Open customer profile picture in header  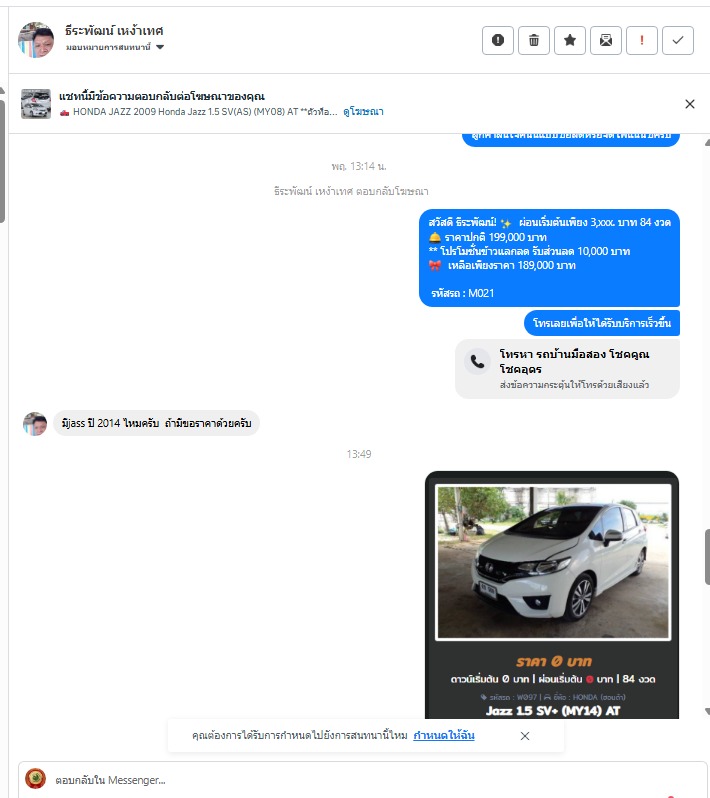[x=36, y=40]
